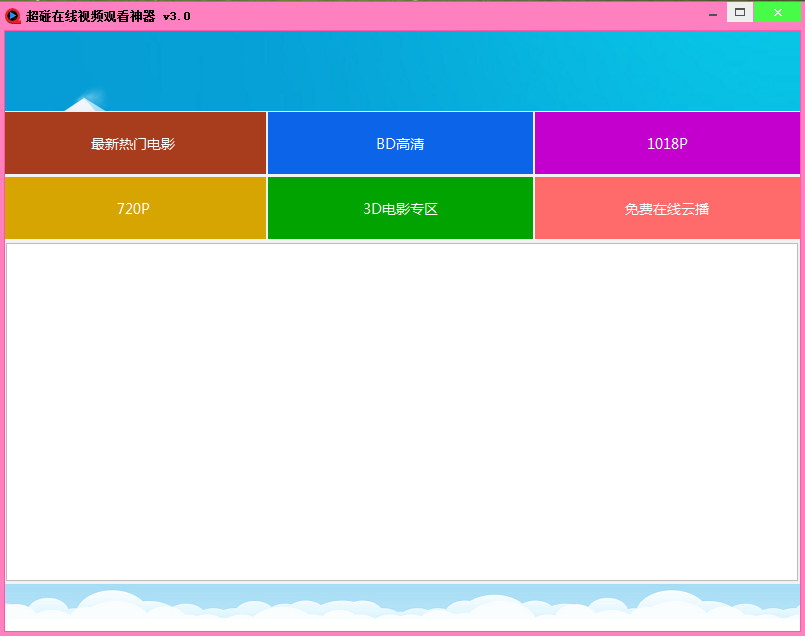Maximize the application window

(740, 12)
